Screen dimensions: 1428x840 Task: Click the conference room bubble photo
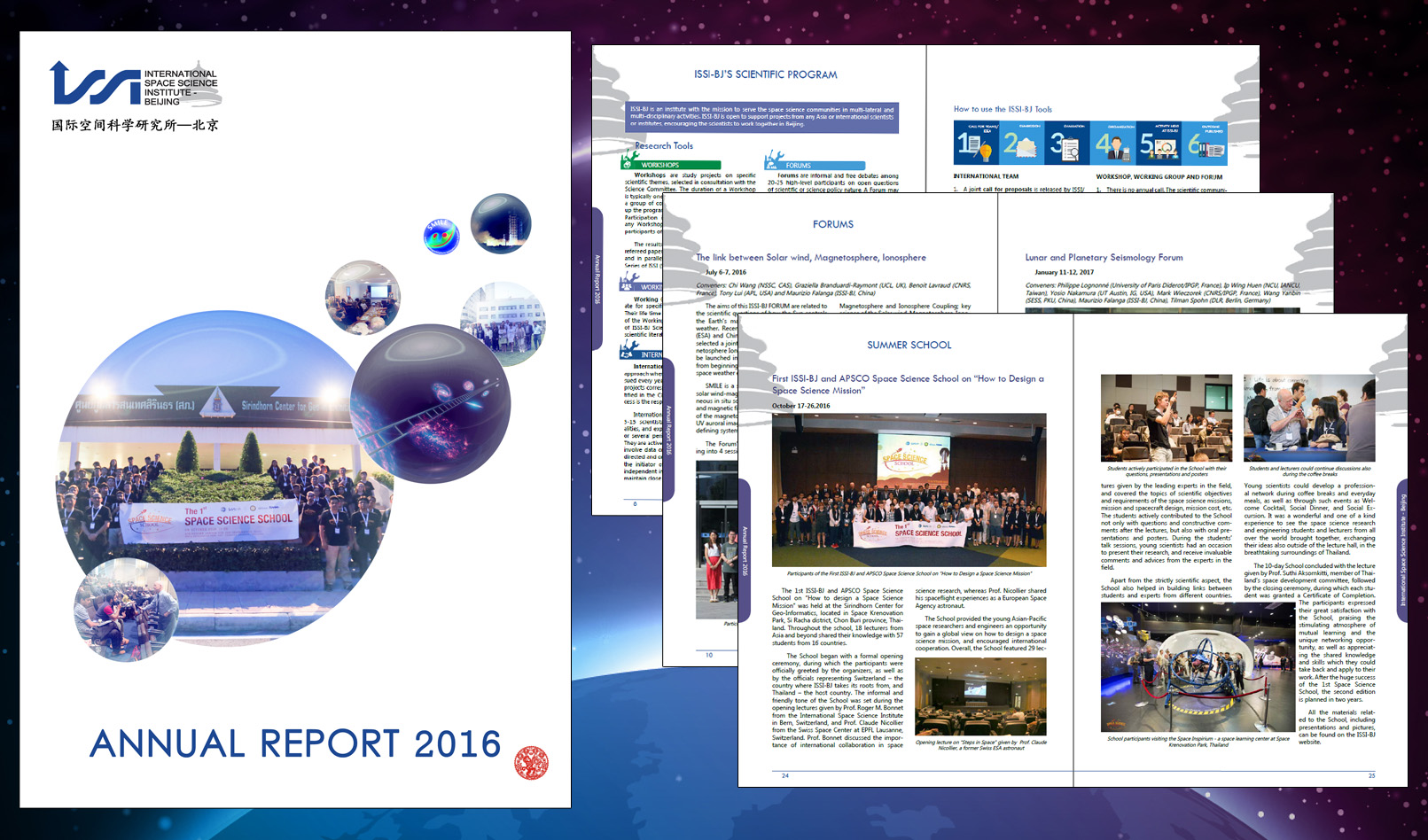pyautogui.click(x=363, y=298)
